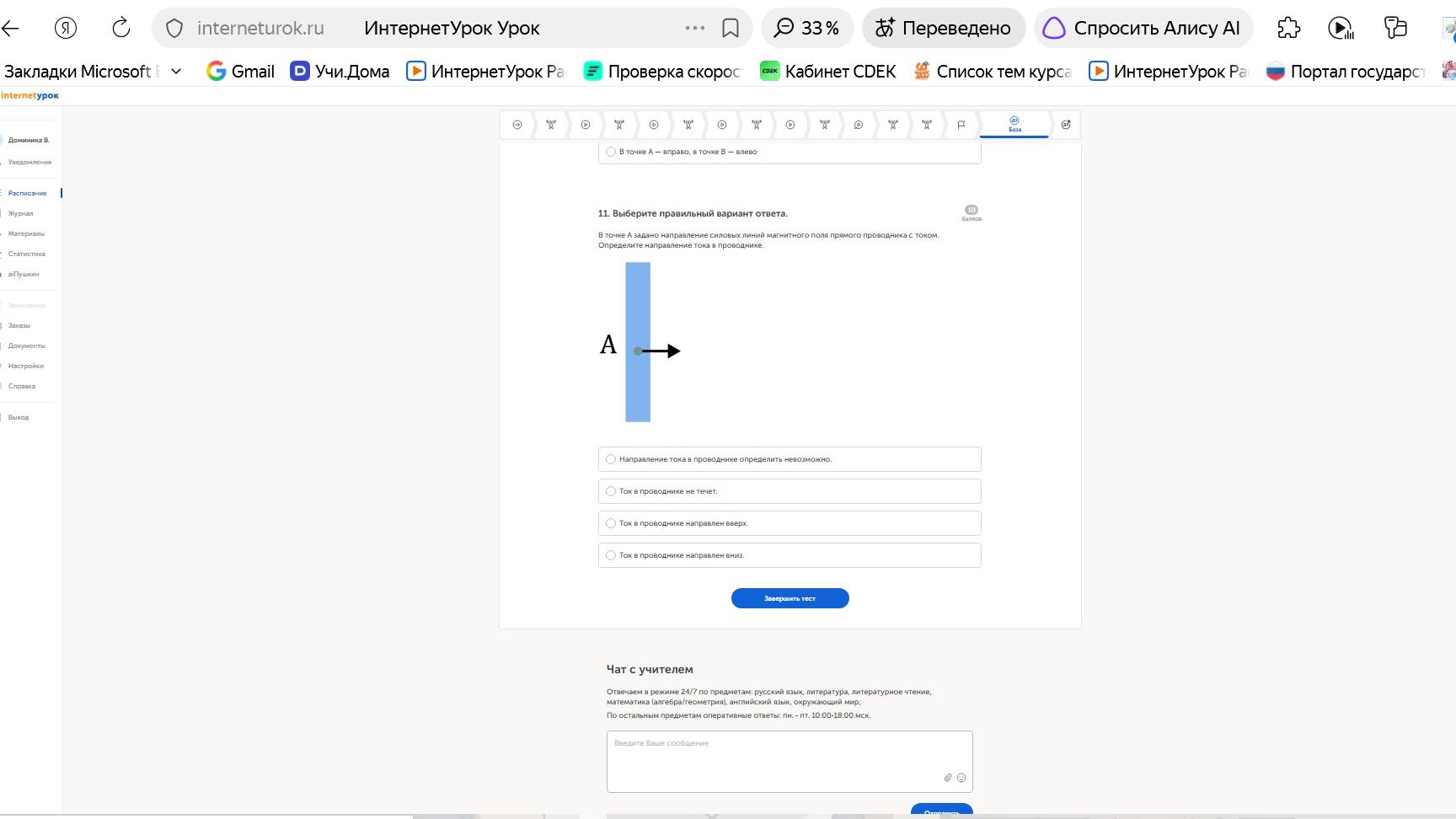The width and height of the screenshot is (1456, 819).
Task: Click the flag step in lesson progress bar
Action: pos(961,125)
